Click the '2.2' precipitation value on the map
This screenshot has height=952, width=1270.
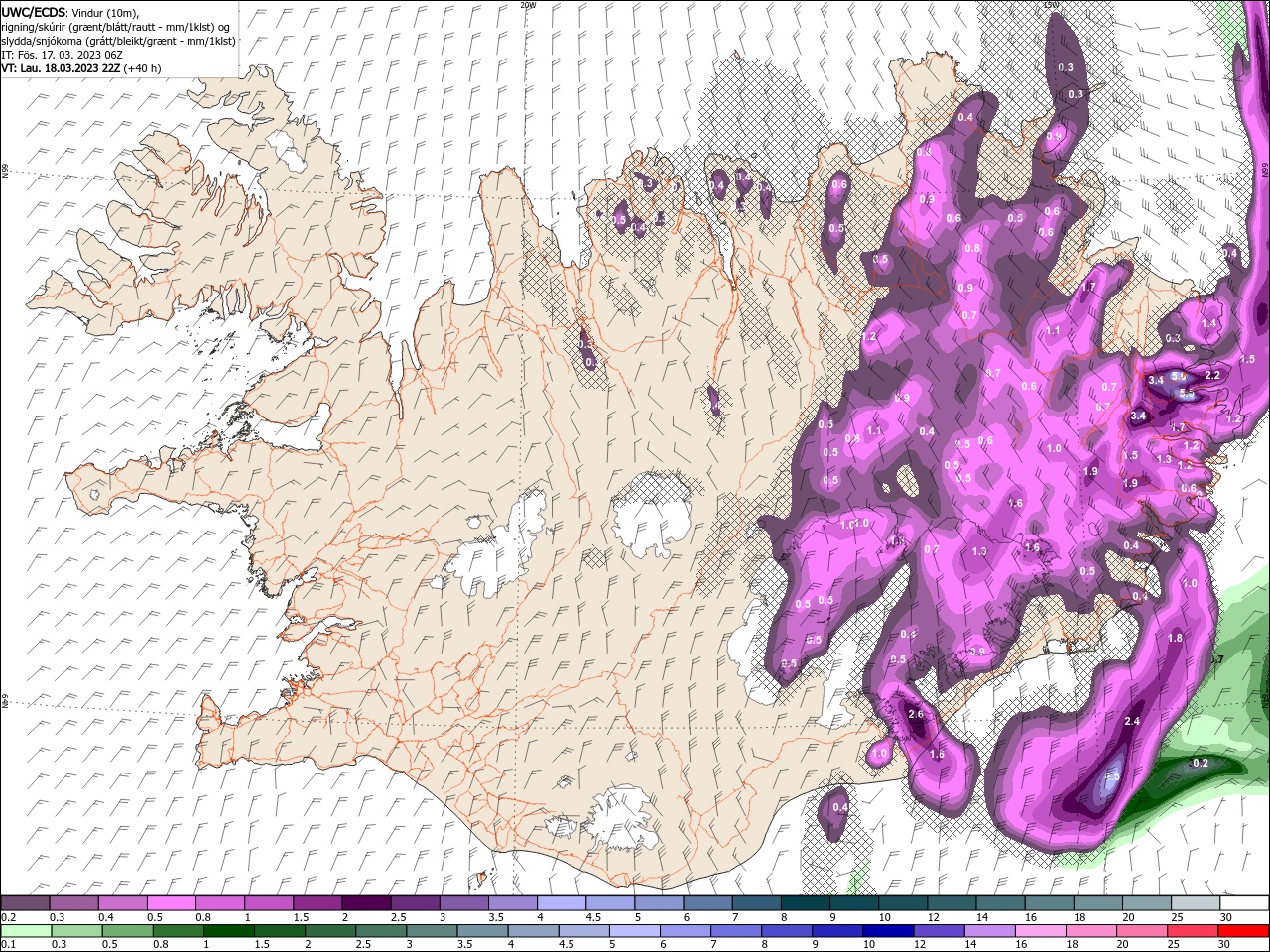coord(1211,376)
